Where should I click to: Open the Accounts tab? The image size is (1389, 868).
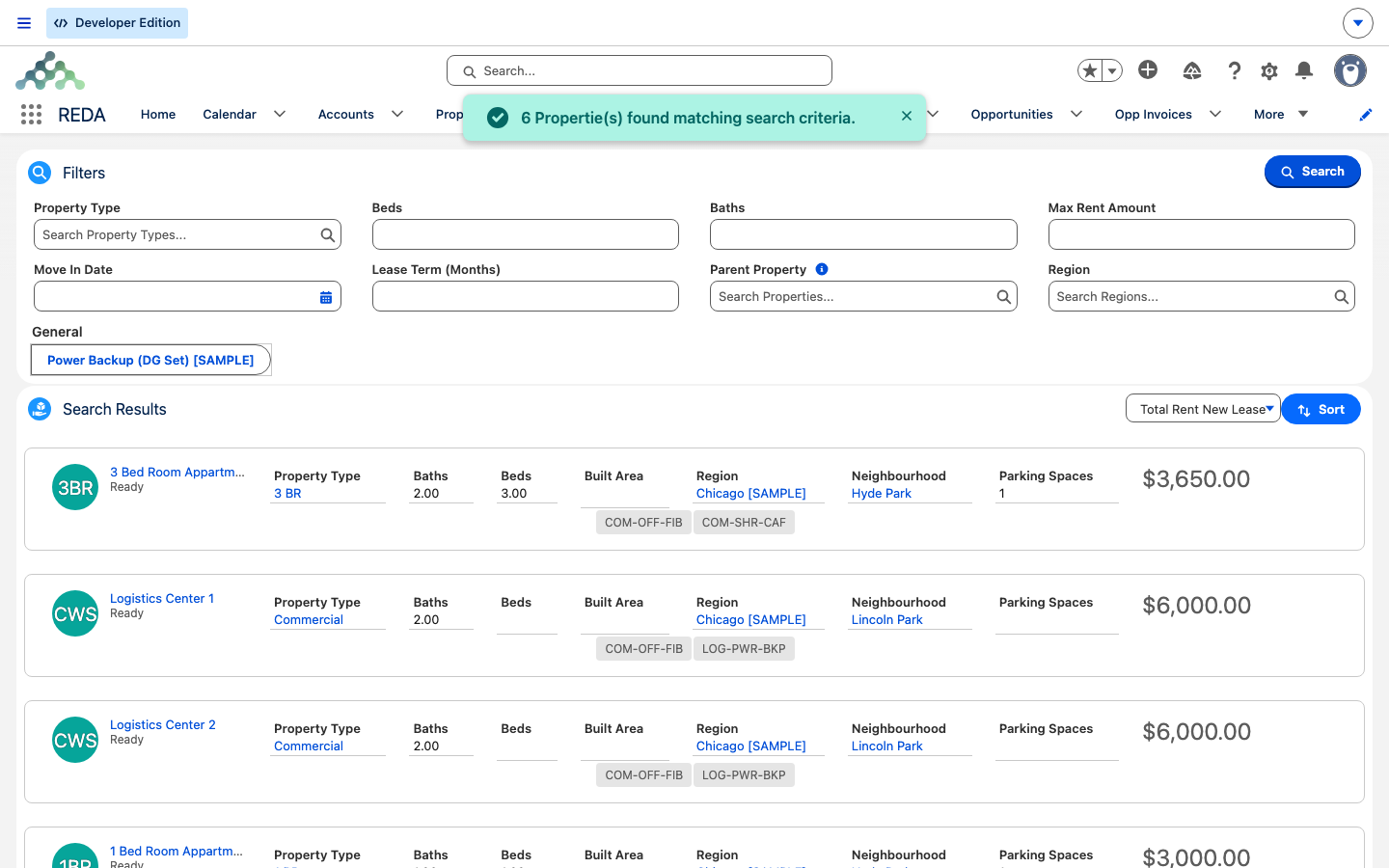pos(346,114)
